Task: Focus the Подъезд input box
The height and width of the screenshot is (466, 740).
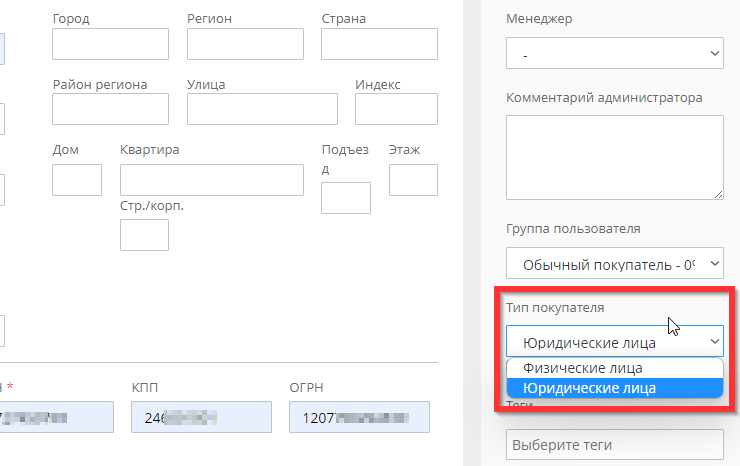Action: 345,198
